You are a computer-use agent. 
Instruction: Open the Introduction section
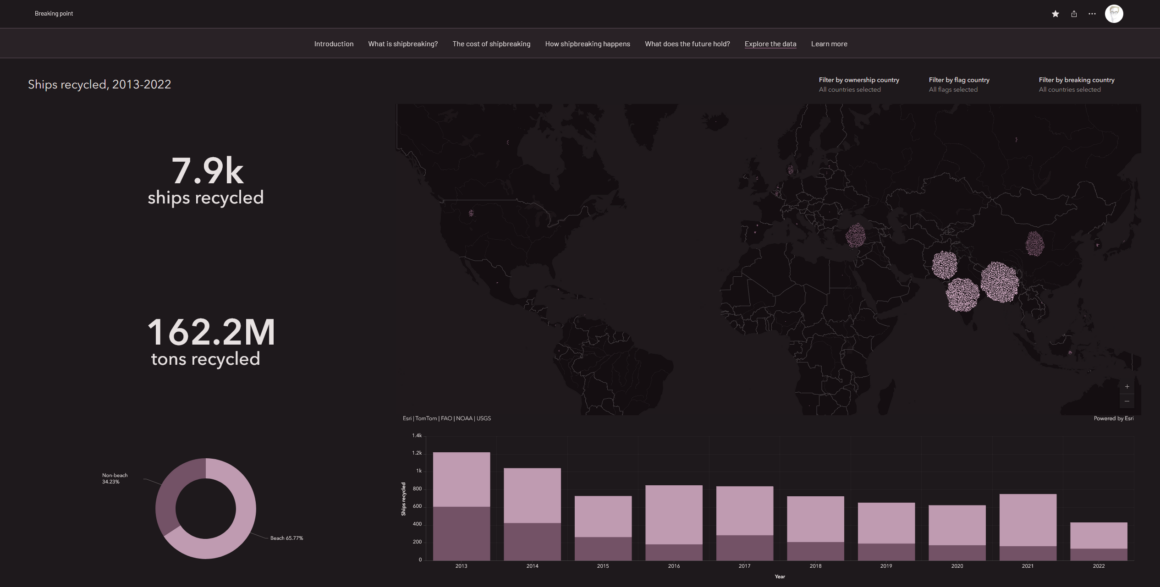click(334, 44)
